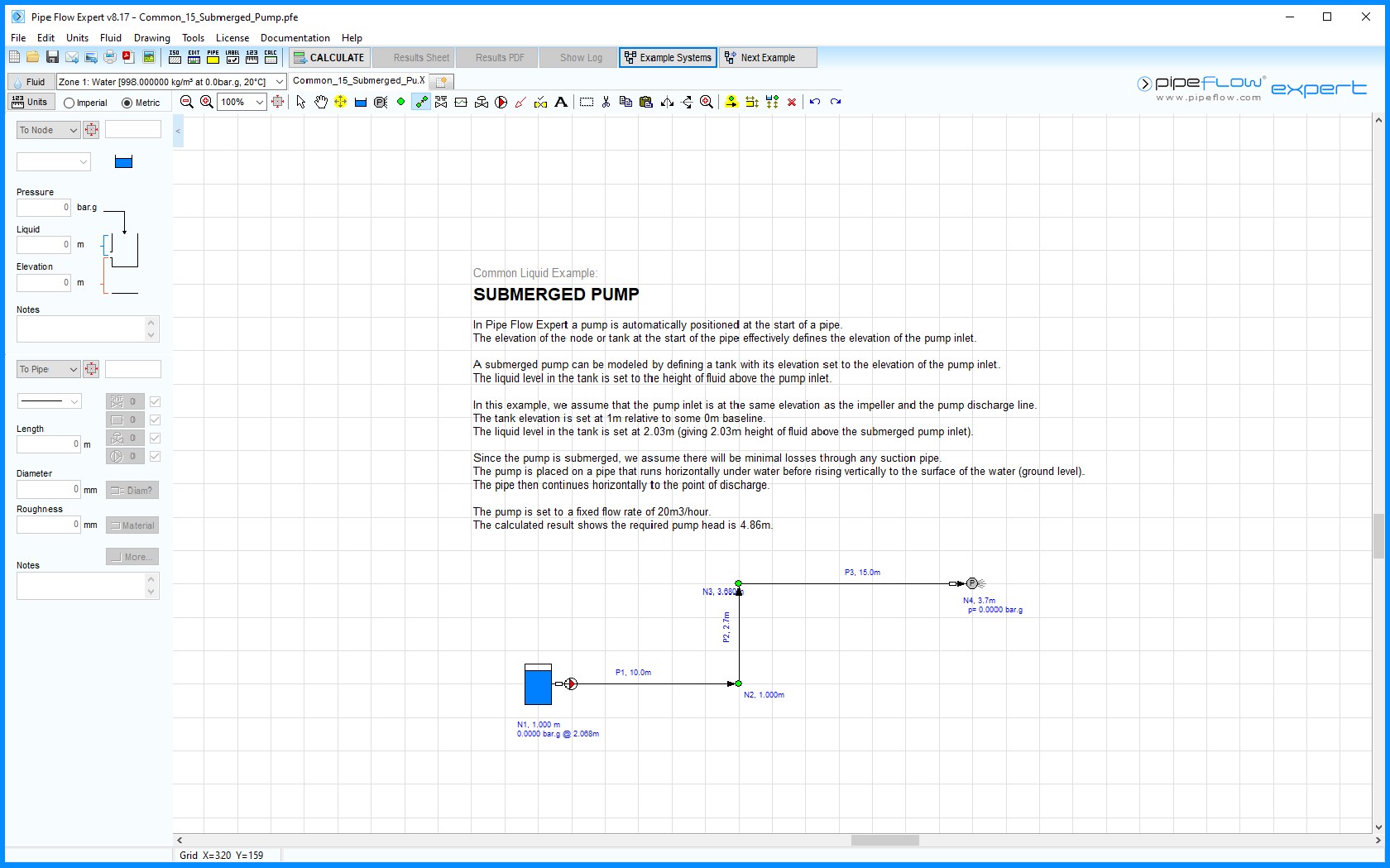Click the Example Systems button
Image resolution: width=1390 pixels, height=868 pixels.
[x=668, y=57]
